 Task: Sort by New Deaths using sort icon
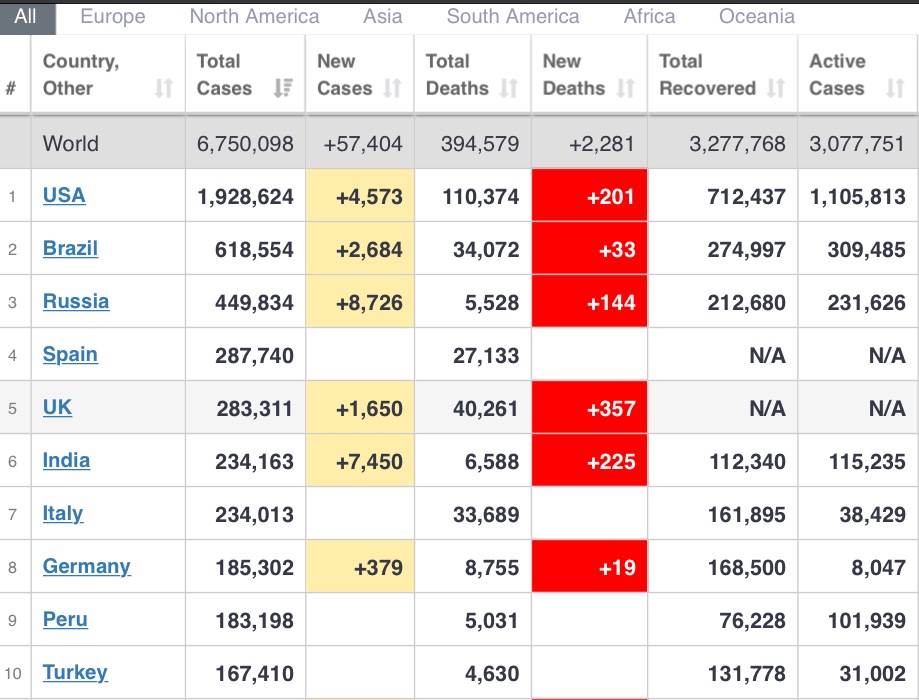tap(626, 88)
